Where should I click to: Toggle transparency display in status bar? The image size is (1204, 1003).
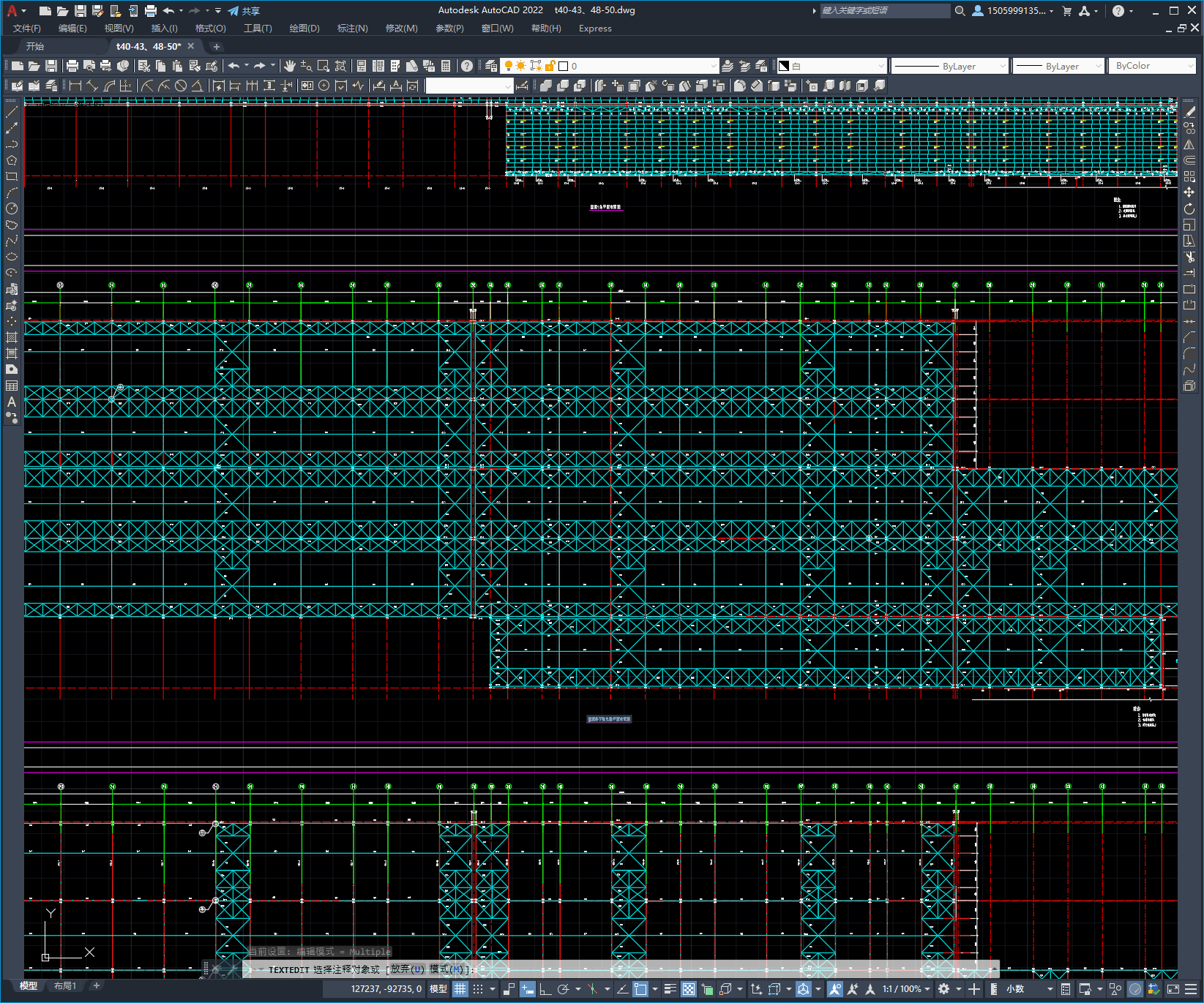pos(689,989)
